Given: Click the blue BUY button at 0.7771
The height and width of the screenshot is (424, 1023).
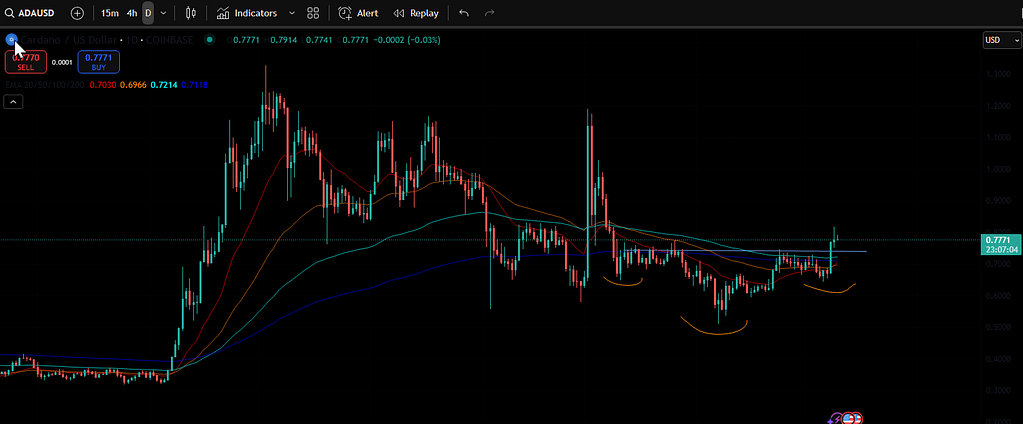Looking at the screenshot, I should click(98, 62).
